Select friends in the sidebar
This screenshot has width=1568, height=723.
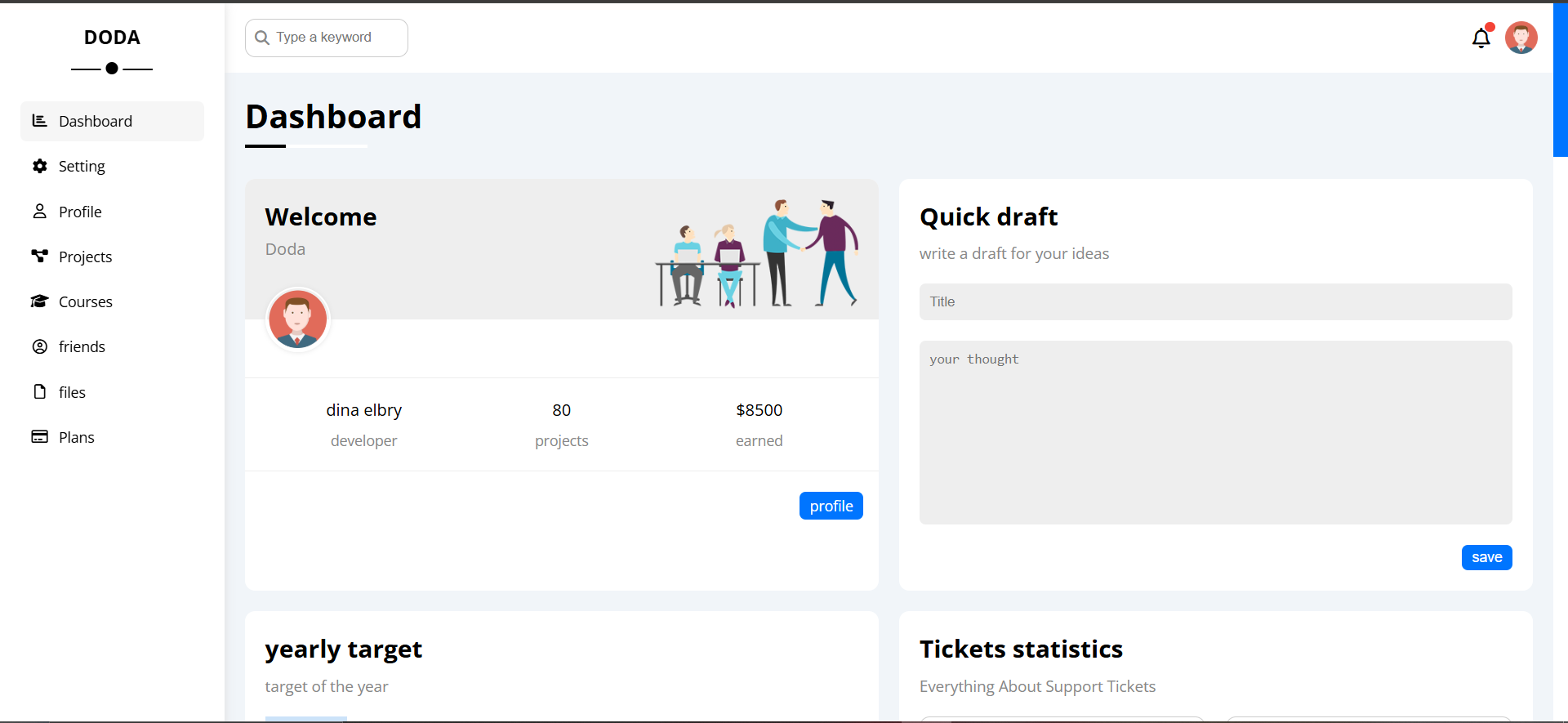click(82, 346)
